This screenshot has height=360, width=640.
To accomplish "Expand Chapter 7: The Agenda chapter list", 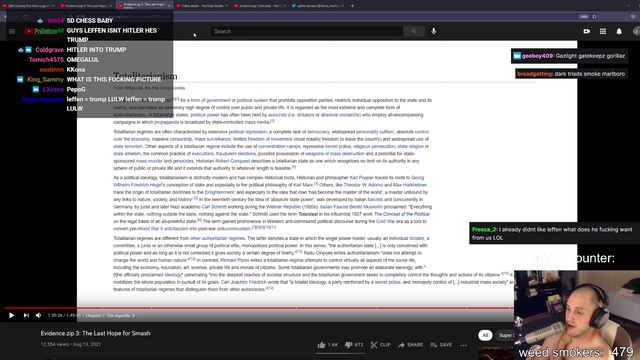I will (x=110, y=316).
